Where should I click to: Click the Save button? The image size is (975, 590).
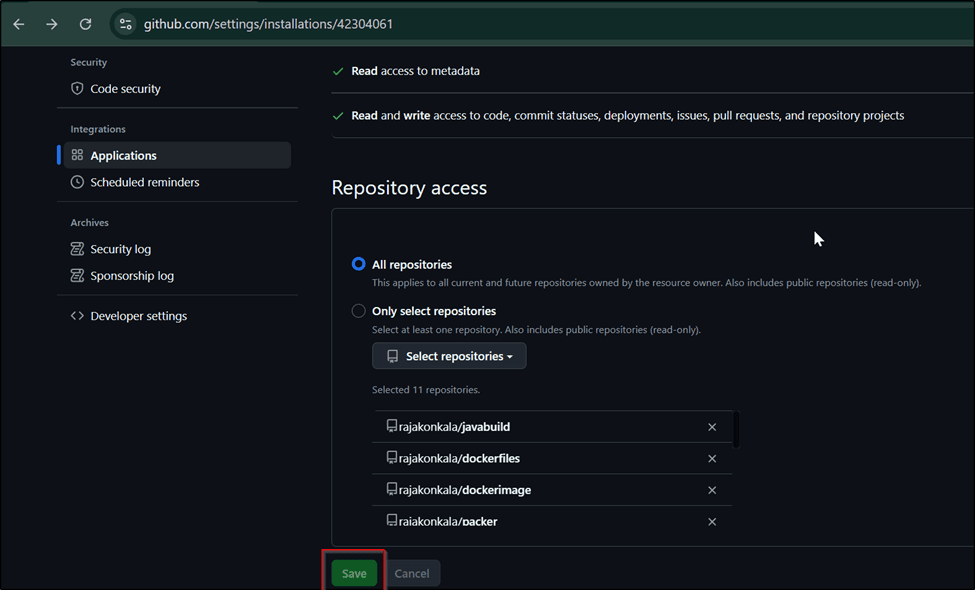pos(354,573)
